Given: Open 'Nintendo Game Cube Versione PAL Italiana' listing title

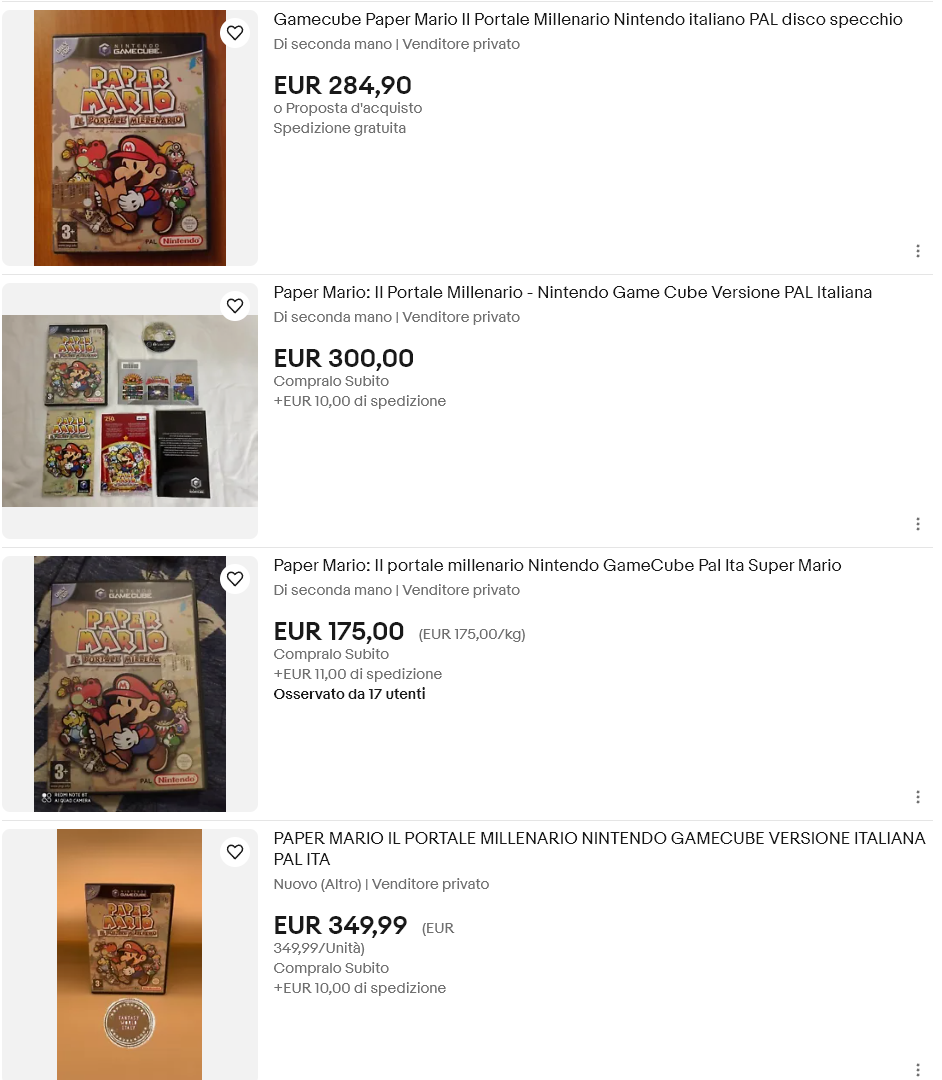Looking at the screenshot, I should tap(572, 292).
